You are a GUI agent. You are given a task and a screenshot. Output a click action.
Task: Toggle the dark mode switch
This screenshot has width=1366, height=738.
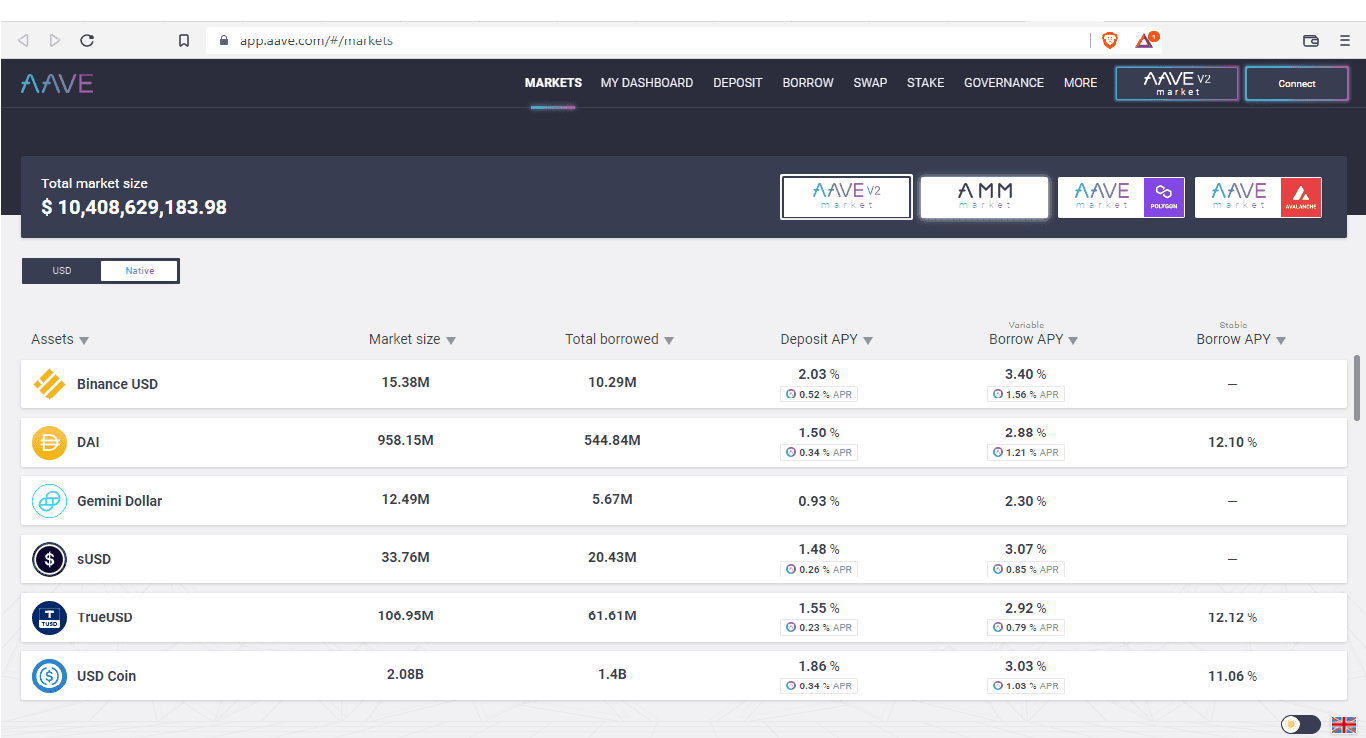(x=1300, y=725)
